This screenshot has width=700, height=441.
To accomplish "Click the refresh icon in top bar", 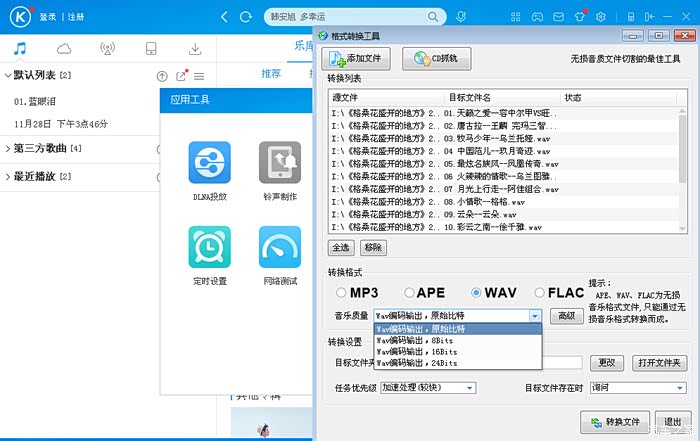I will (248, 17).
